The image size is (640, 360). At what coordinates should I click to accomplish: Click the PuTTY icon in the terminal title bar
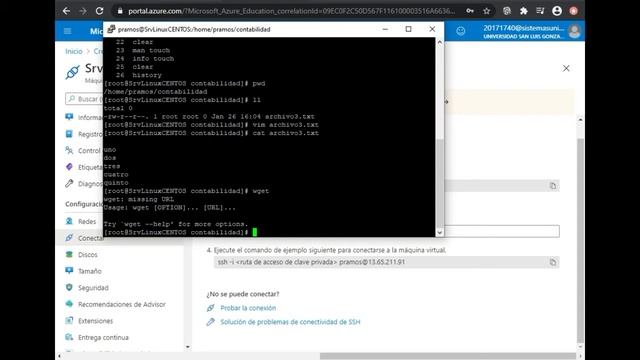click(x=111, y=29)
